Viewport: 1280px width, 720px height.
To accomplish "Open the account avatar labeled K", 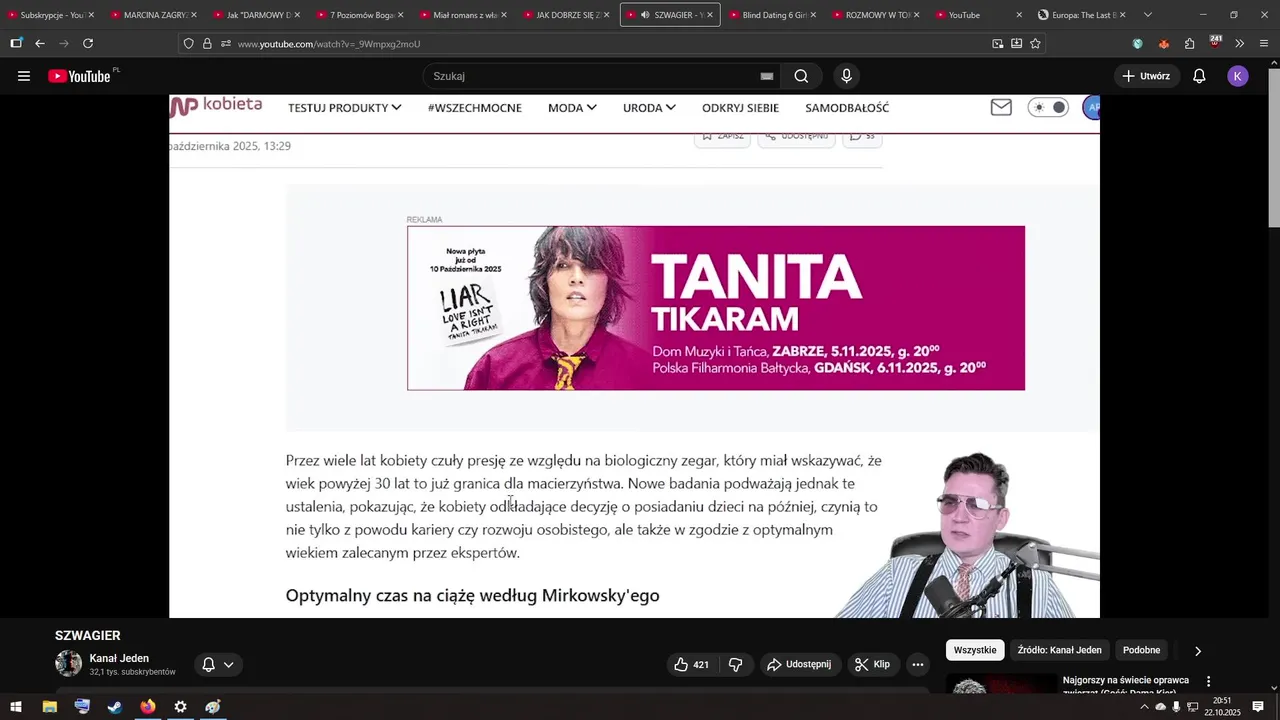I will coord(1238,76).
